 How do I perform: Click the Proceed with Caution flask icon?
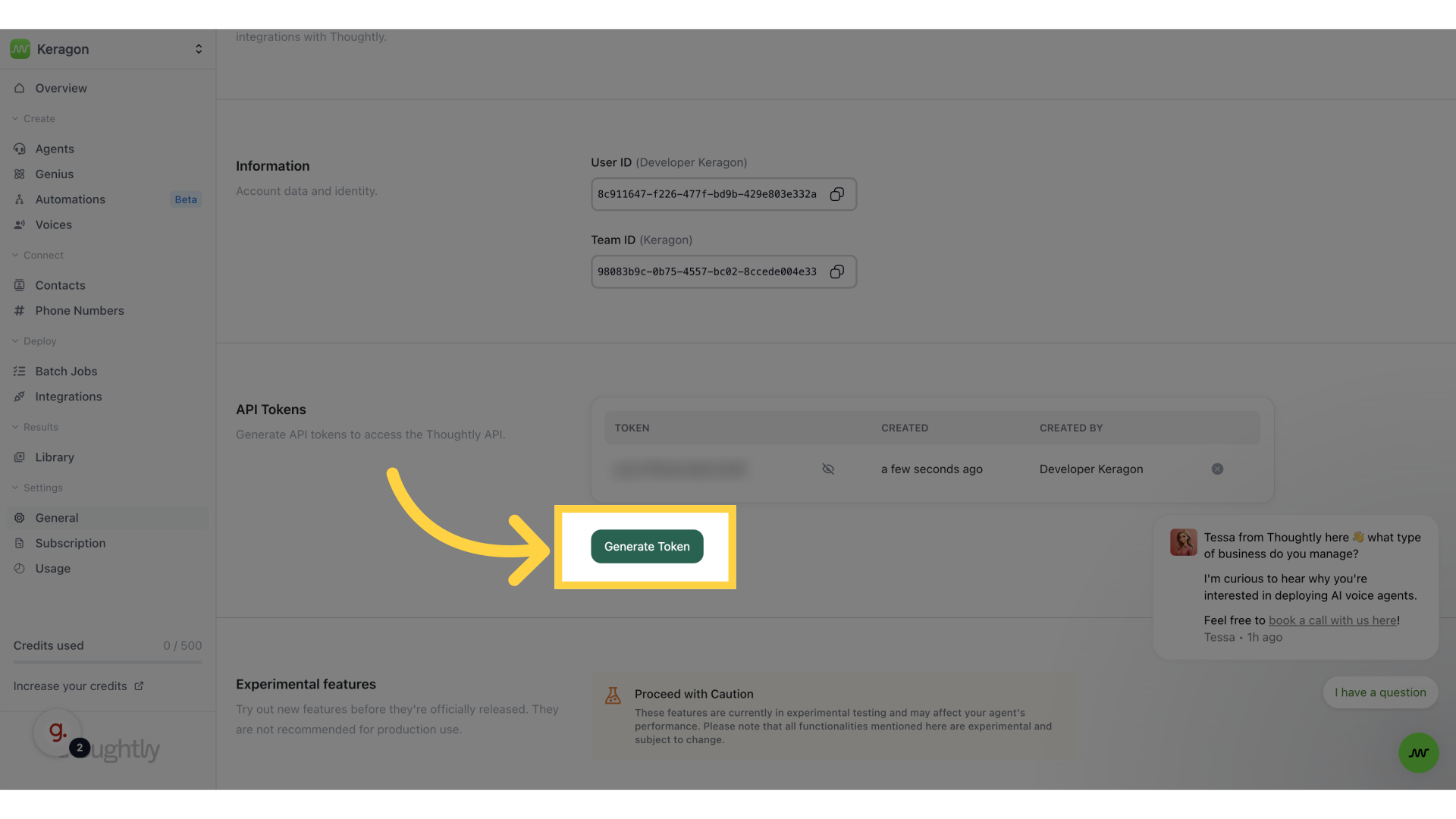coord(613,695)
